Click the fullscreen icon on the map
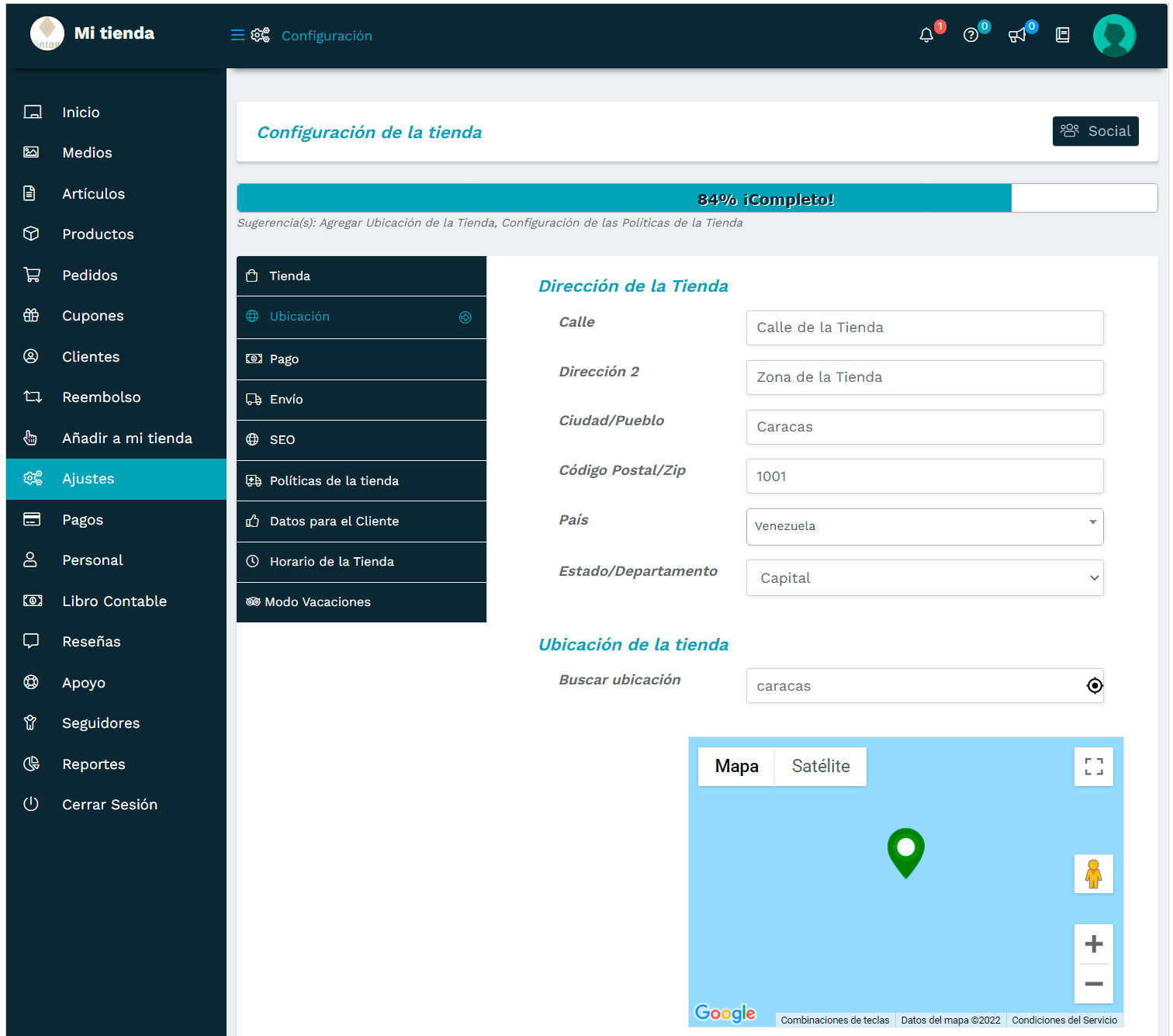The height and width of the screenshot is (1036, 1173). point(1094,767)
